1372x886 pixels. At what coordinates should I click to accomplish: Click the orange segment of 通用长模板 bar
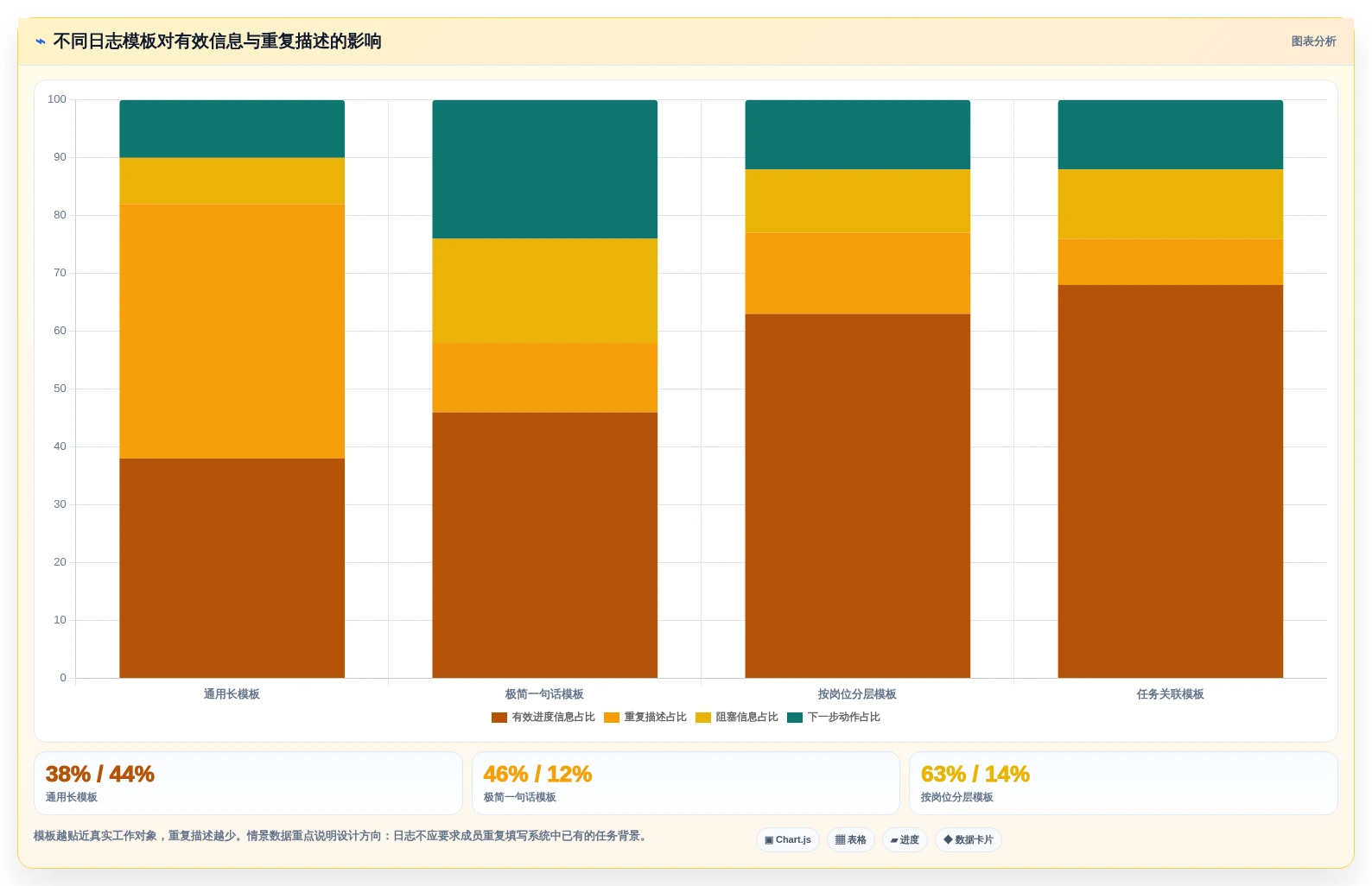coord(232,332)
